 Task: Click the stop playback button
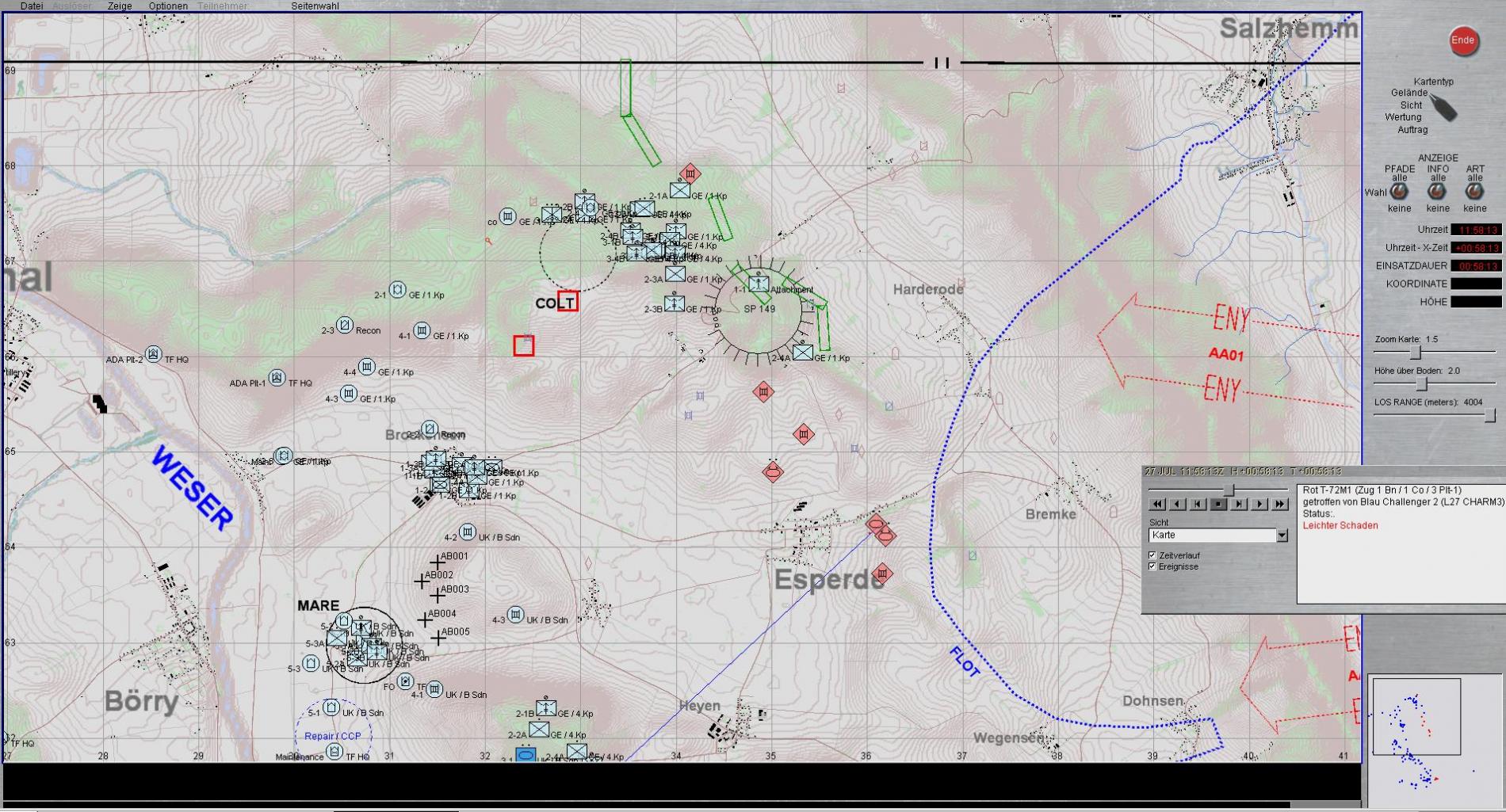coord(1218,504)
